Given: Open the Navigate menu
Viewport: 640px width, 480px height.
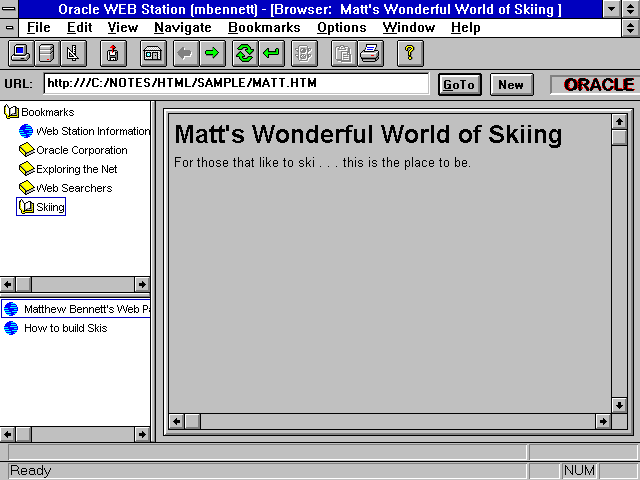Looking at the screenshot, I should [x=183, y=28].
